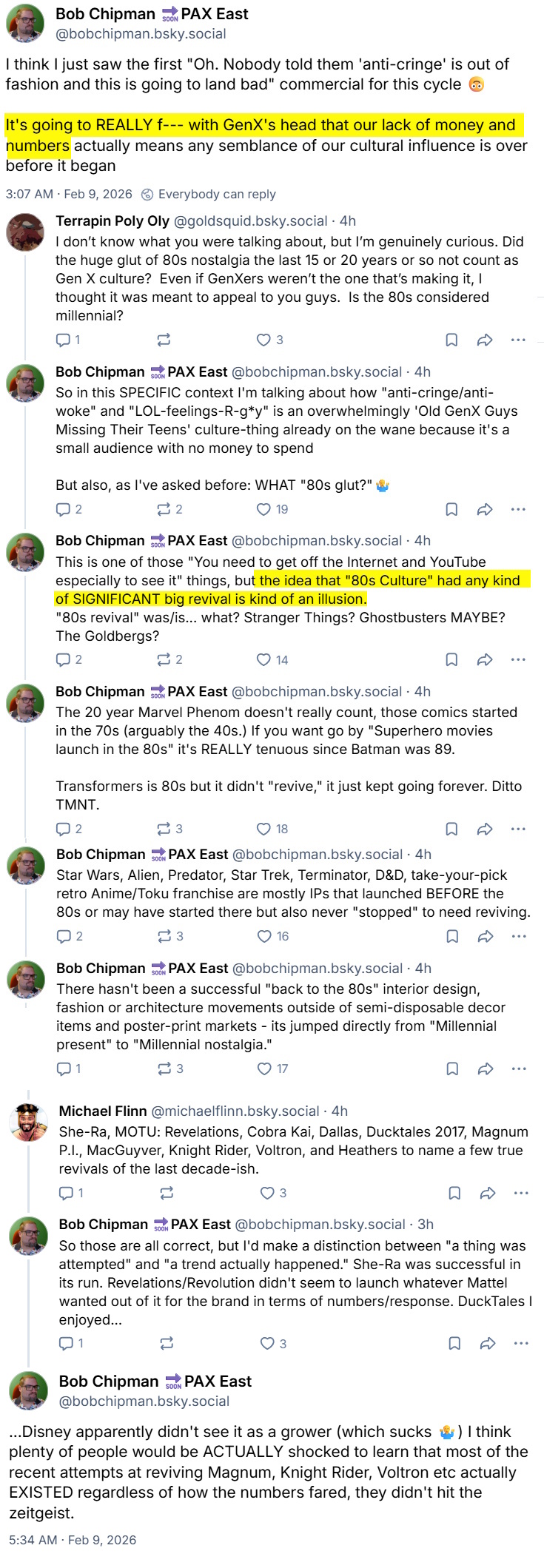Bookmark the Marvel Phenom post

(x=451, y=829)
